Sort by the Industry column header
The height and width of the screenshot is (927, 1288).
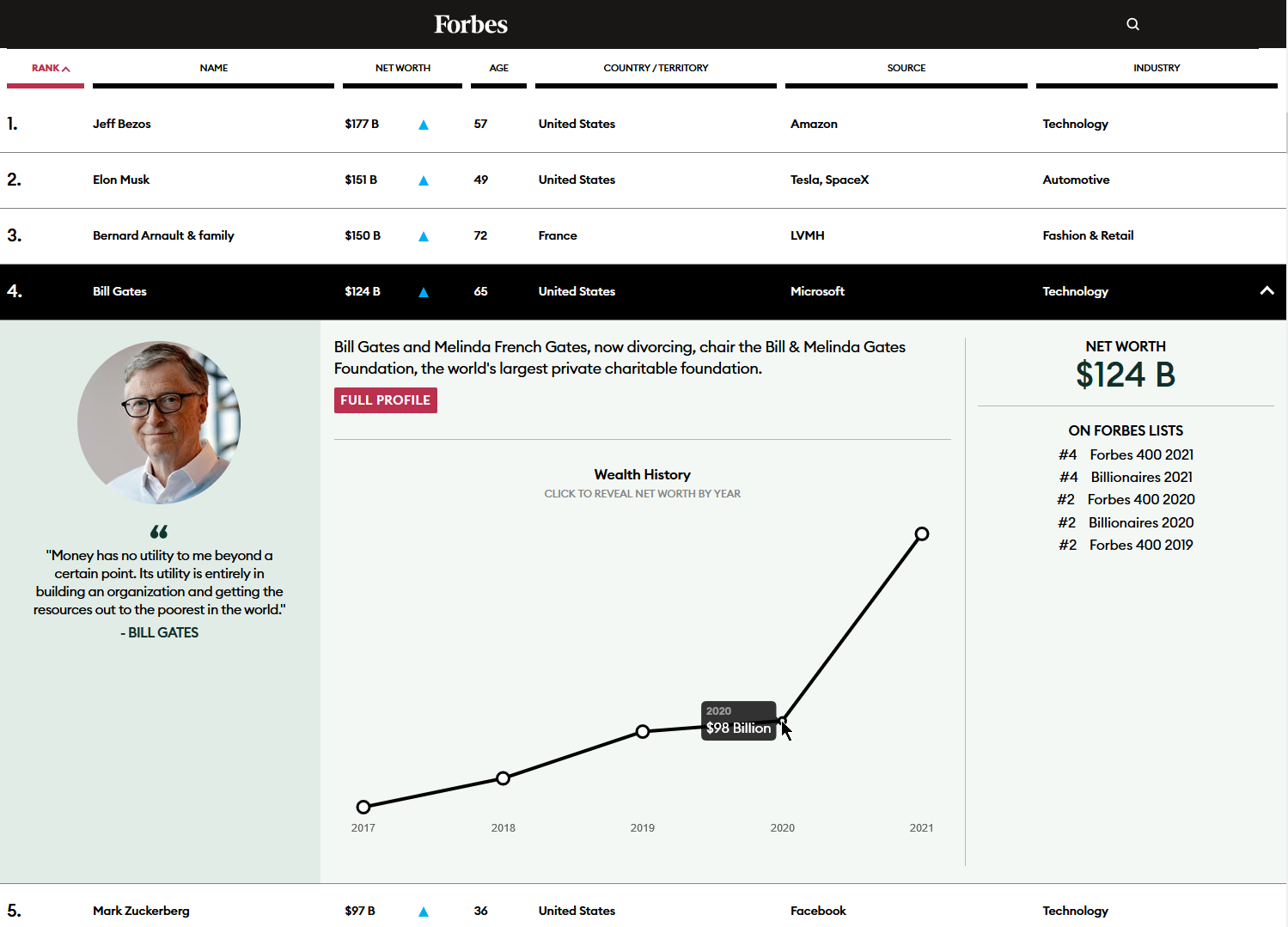click(1156, 68)
